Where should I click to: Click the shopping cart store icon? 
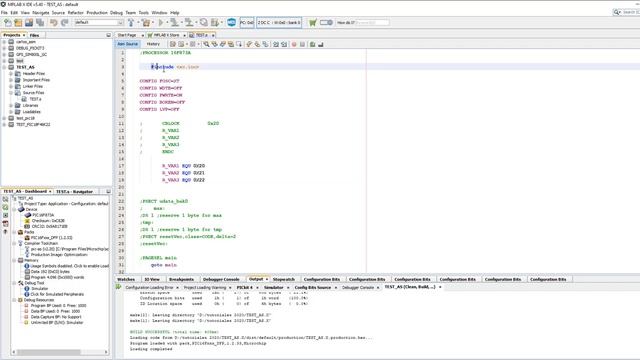[313, 22]
